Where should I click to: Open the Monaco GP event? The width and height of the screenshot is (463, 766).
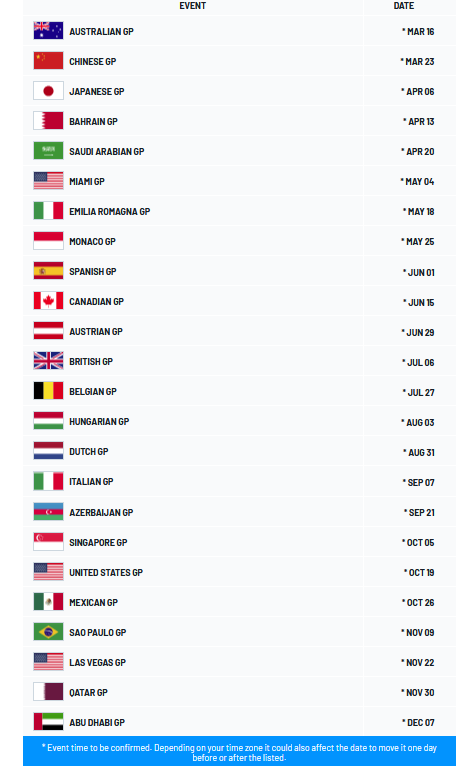[x=92, y=241]
